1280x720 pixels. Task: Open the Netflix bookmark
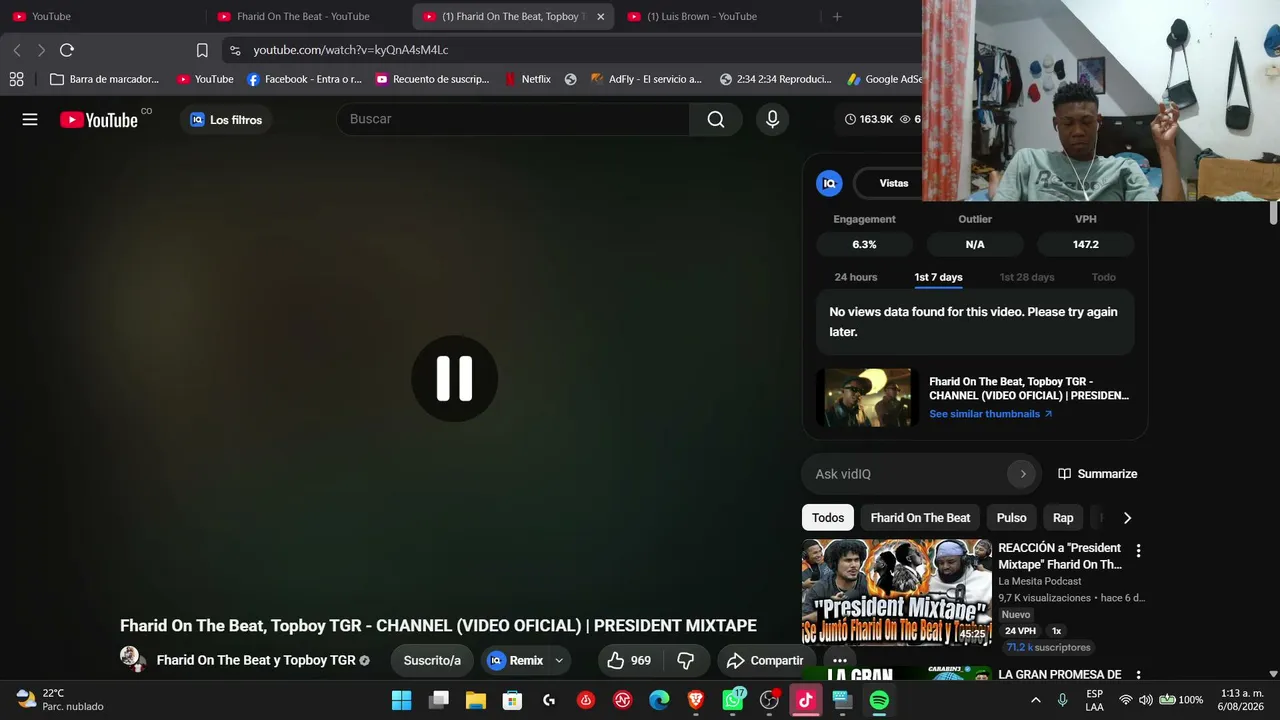coord(527,79)
